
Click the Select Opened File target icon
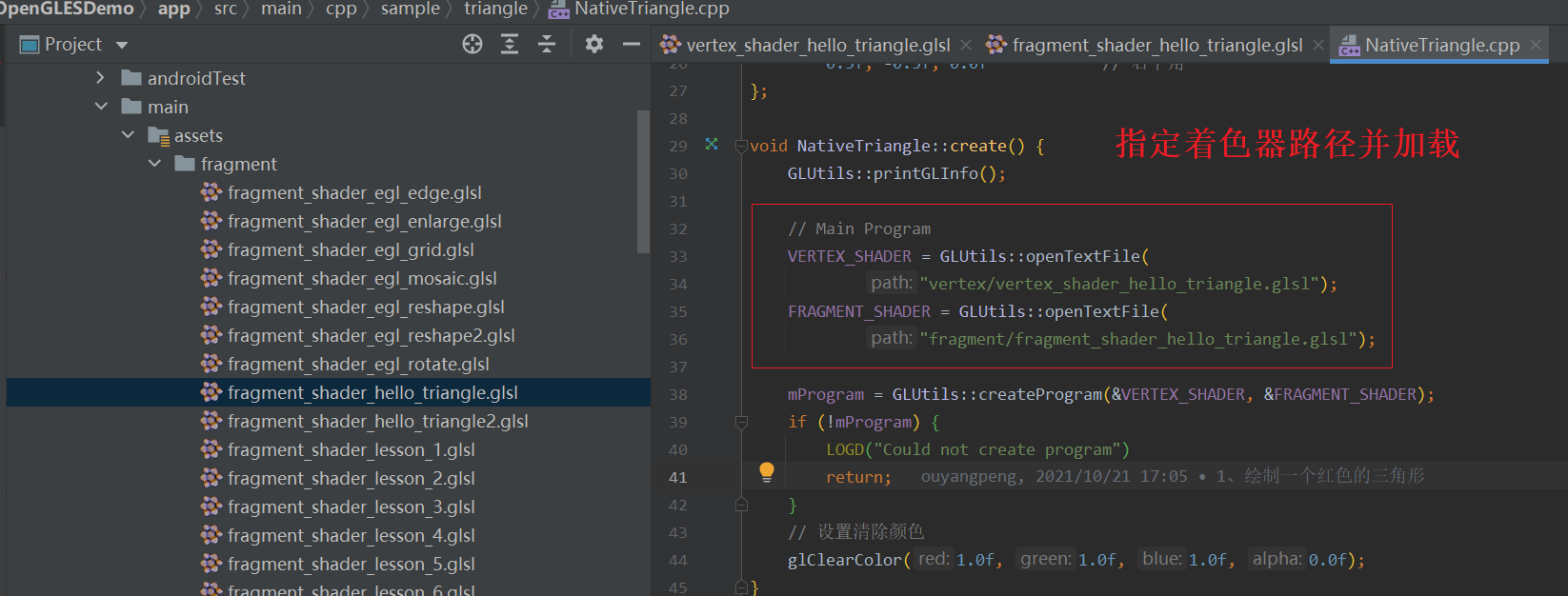[472, 44]
